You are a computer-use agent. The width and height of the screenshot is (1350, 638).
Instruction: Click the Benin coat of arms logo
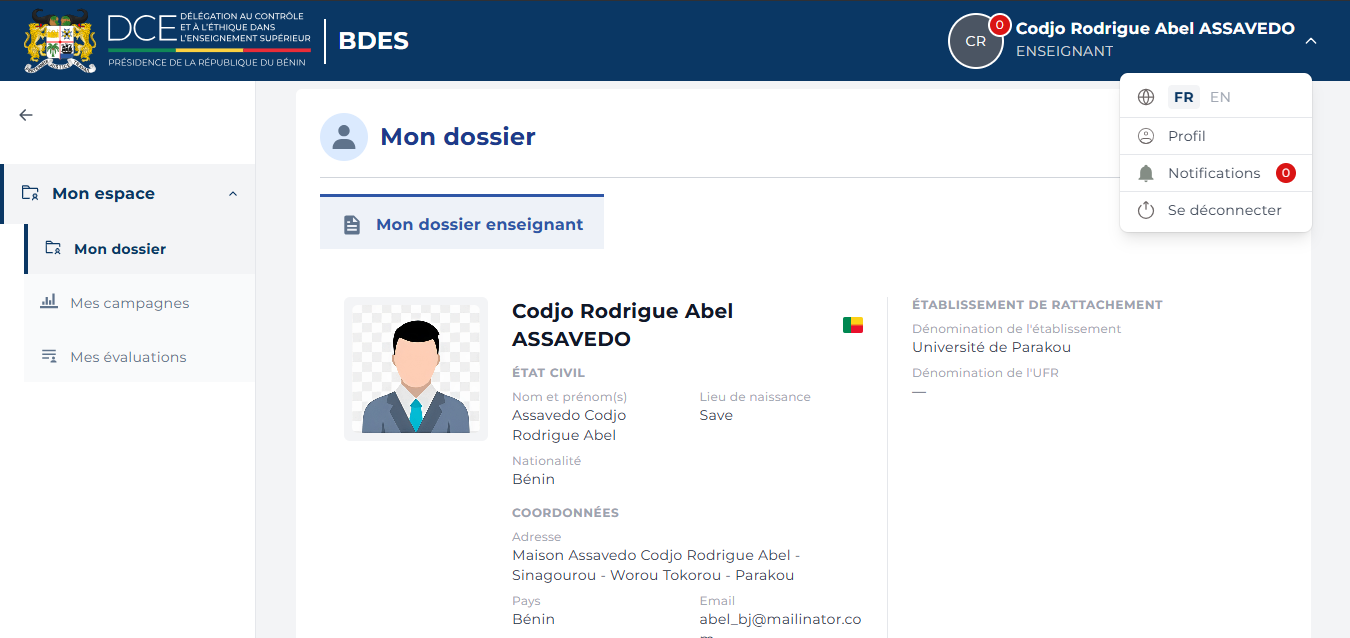60,41
